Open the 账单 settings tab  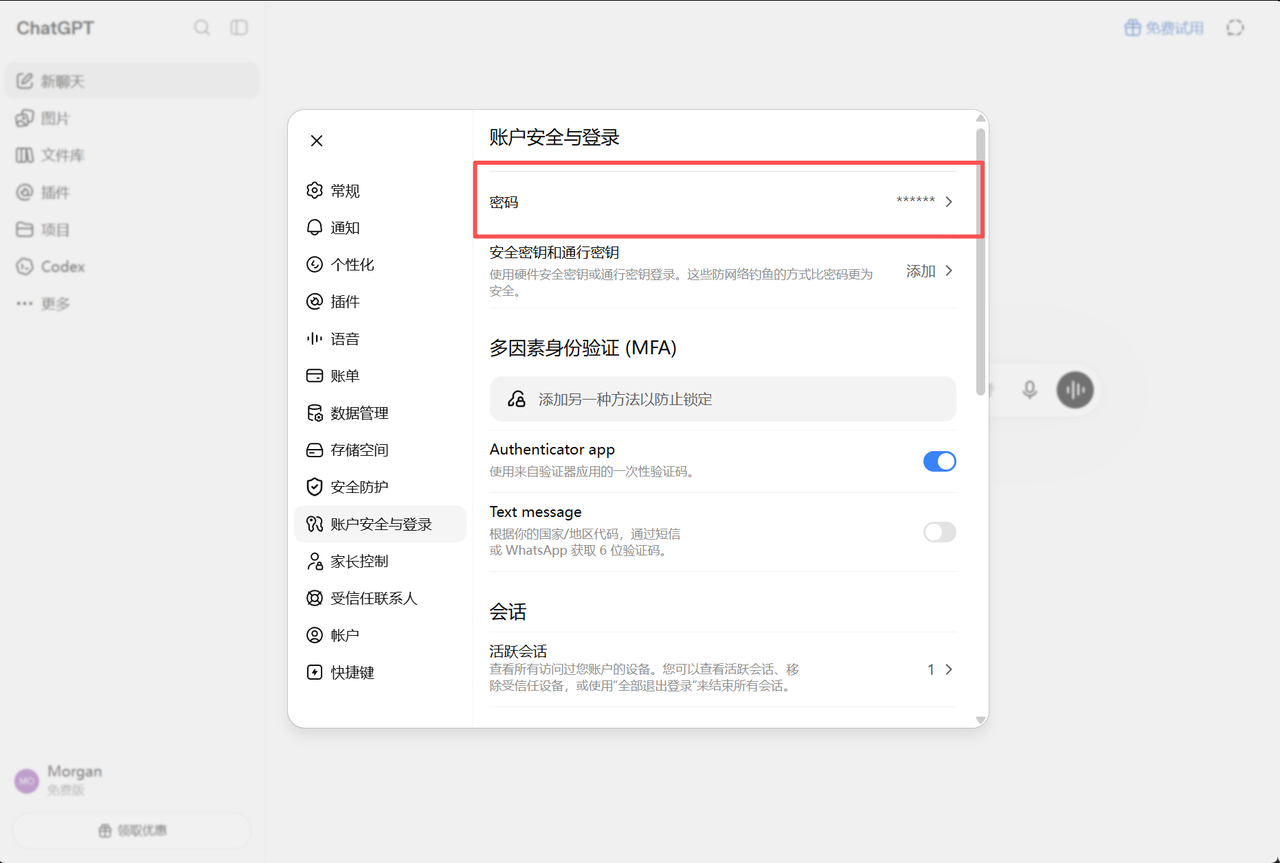380,375
